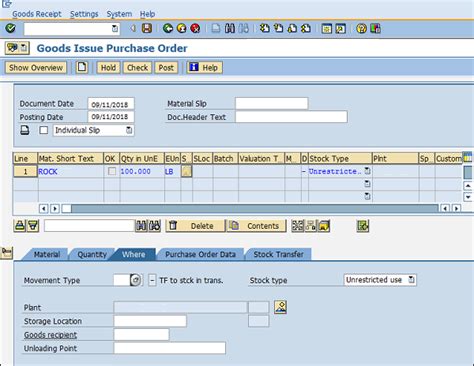Click the red Cancel icon
Viewport: 474px width, 366px height.
195,28
